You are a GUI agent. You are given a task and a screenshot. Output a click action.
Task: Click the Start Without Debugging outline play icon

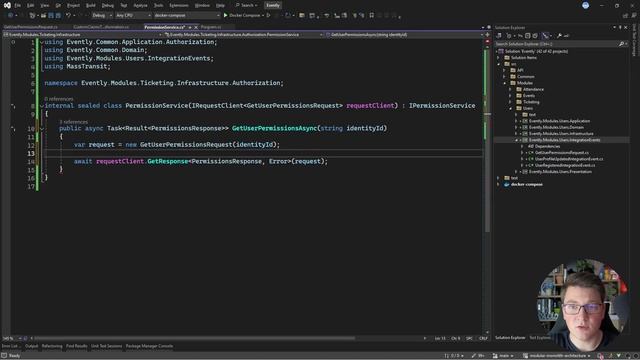(268, 16)
